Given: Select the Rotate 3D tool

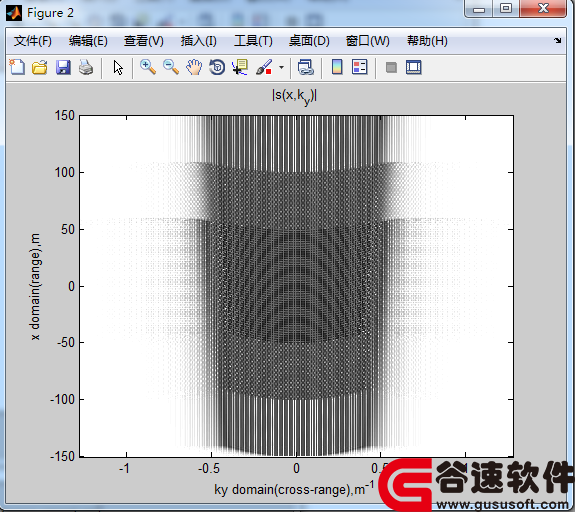Looking at the screenshot, I should [x=217, y=67].
